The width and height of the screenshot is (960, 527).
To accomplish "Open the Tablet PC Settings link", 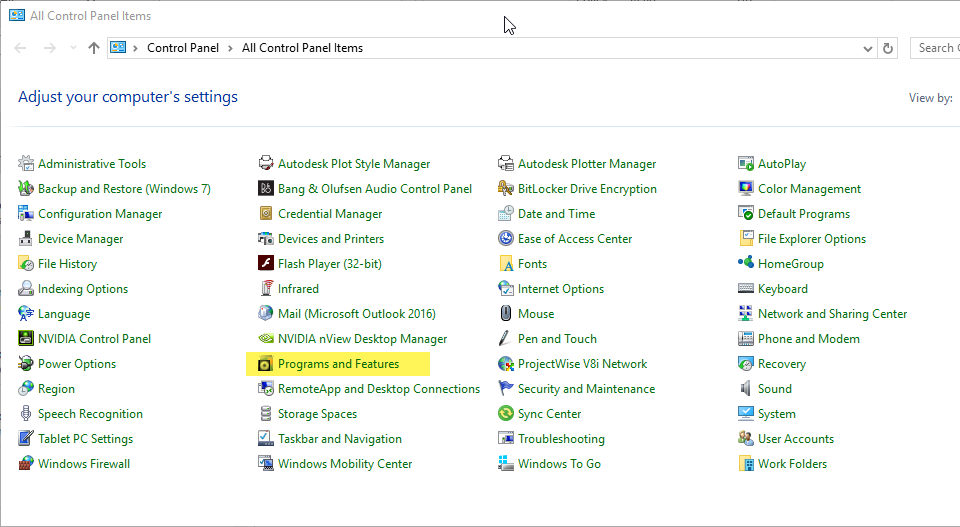I will [x=85, y=438].
